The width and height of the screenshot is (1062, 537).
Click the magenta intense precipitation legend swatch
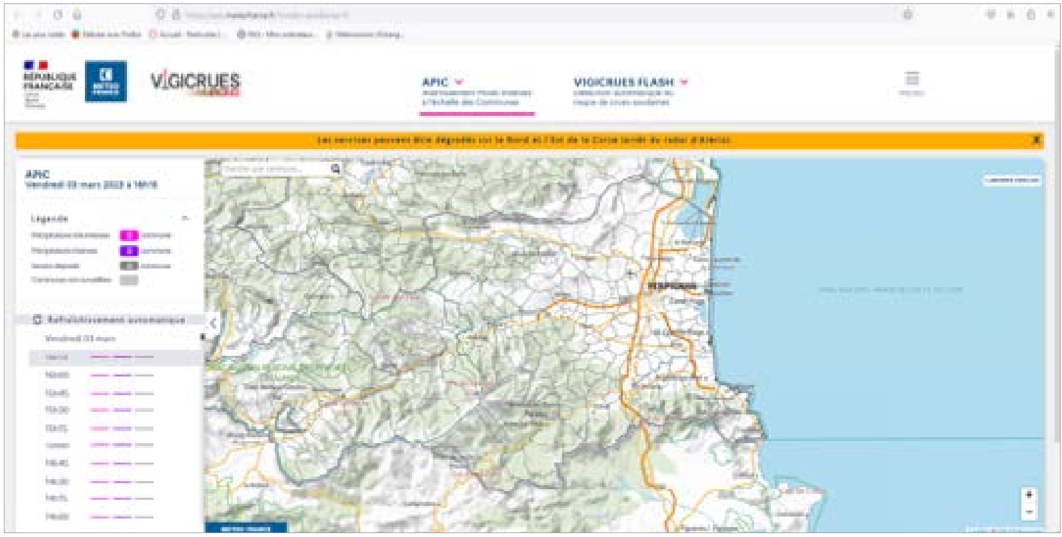coord(128,235)
